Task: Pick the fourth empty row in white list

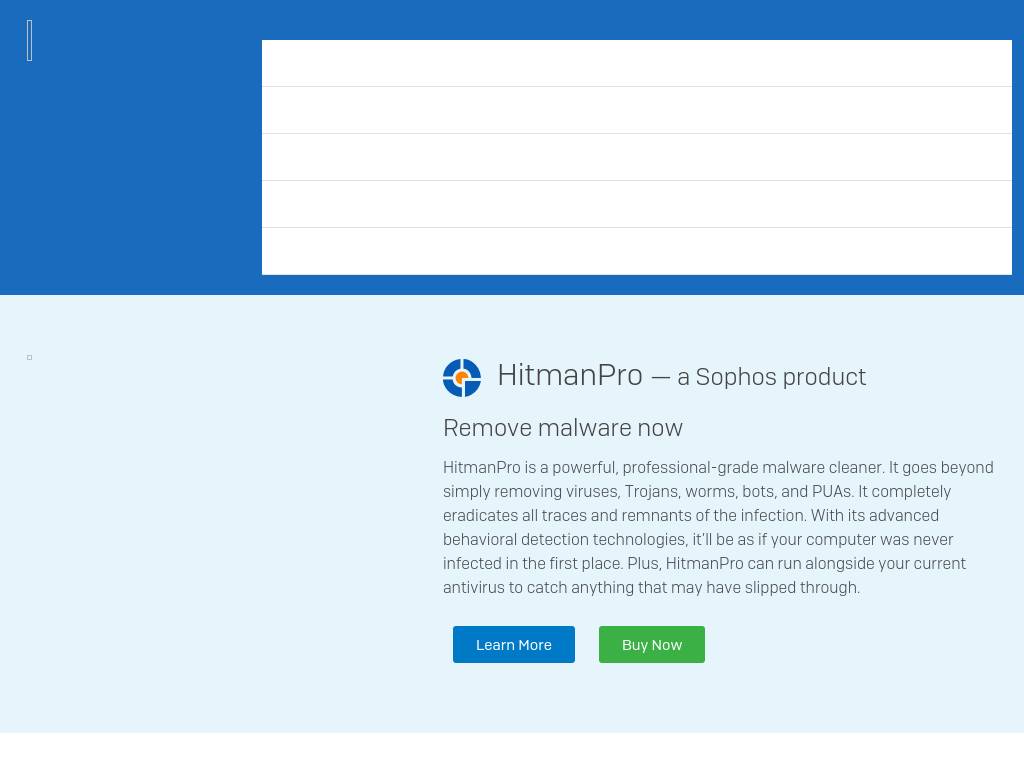Action: tap(636, 204)
